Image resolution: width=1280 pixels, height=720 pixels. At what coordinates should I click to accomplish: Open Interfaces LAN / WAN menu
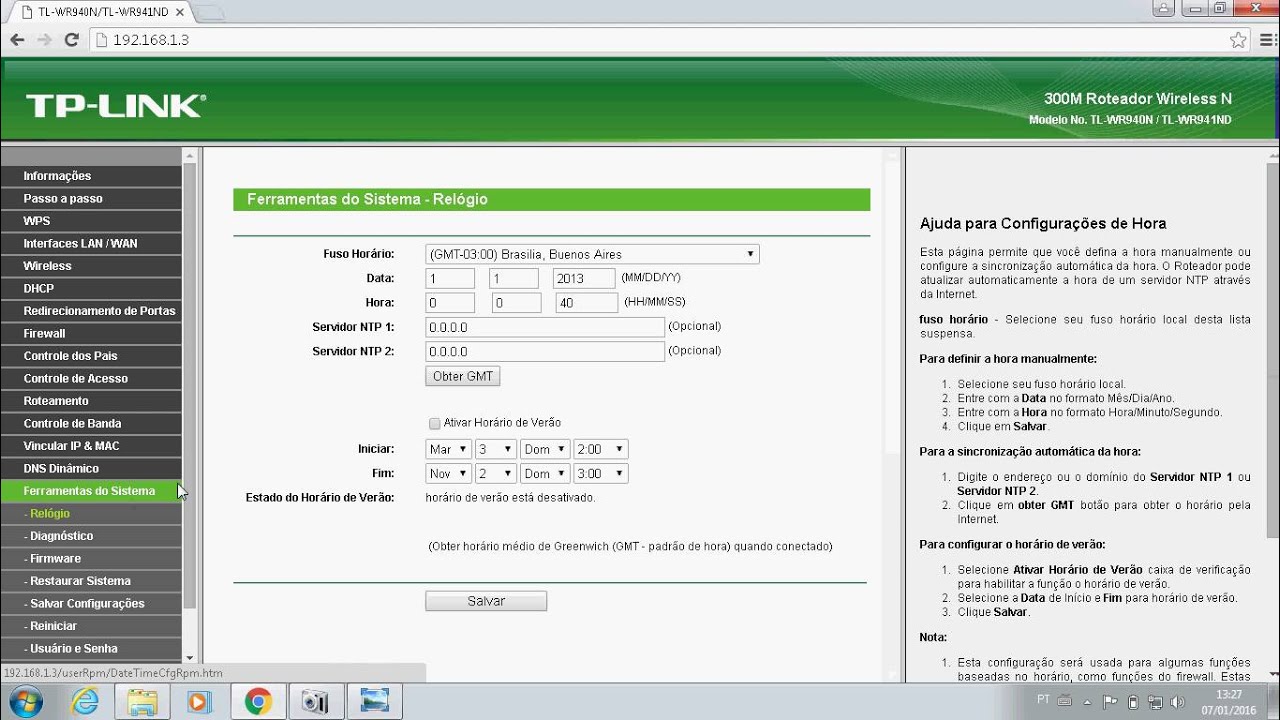[x=91, y=243]
